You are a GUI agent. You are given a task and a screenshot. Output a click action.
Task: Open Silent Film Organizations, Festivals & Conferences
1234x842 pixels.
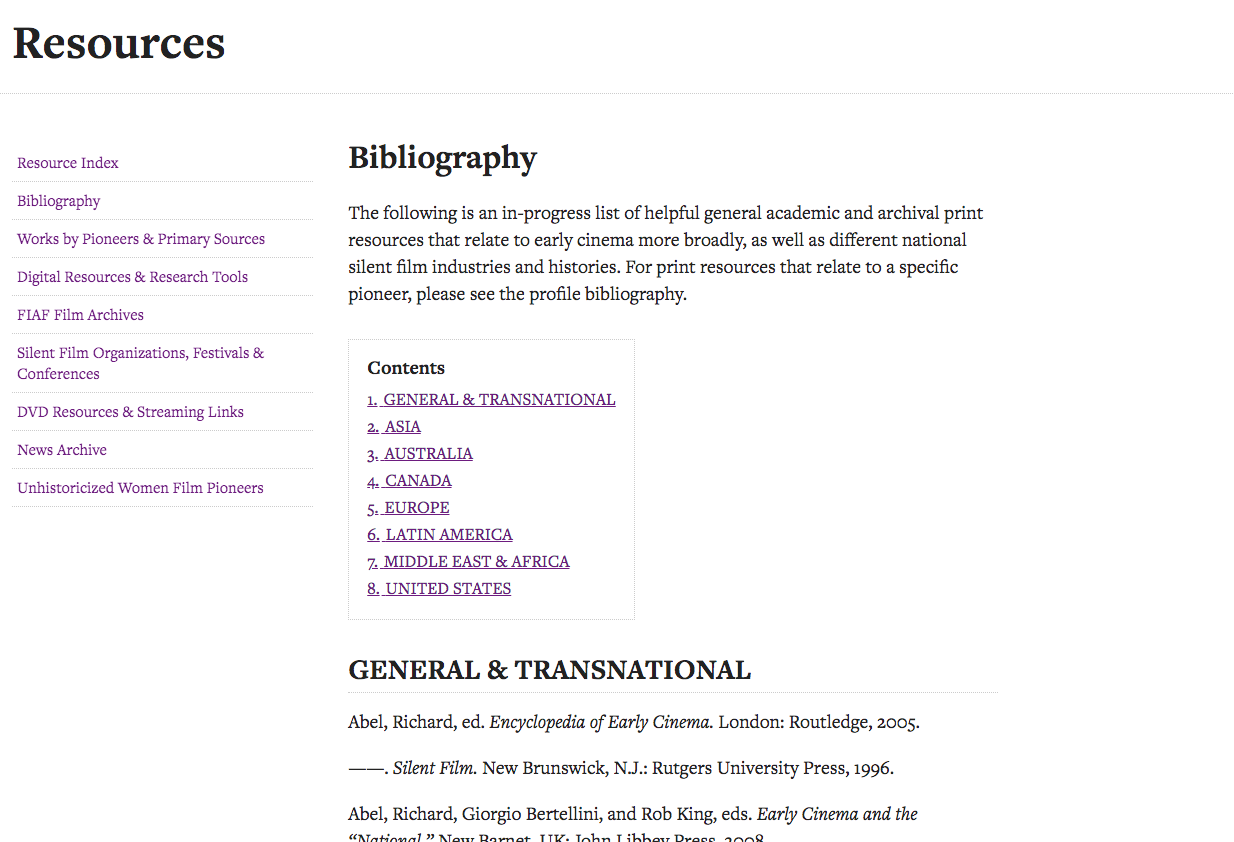(x=141, y=363)
